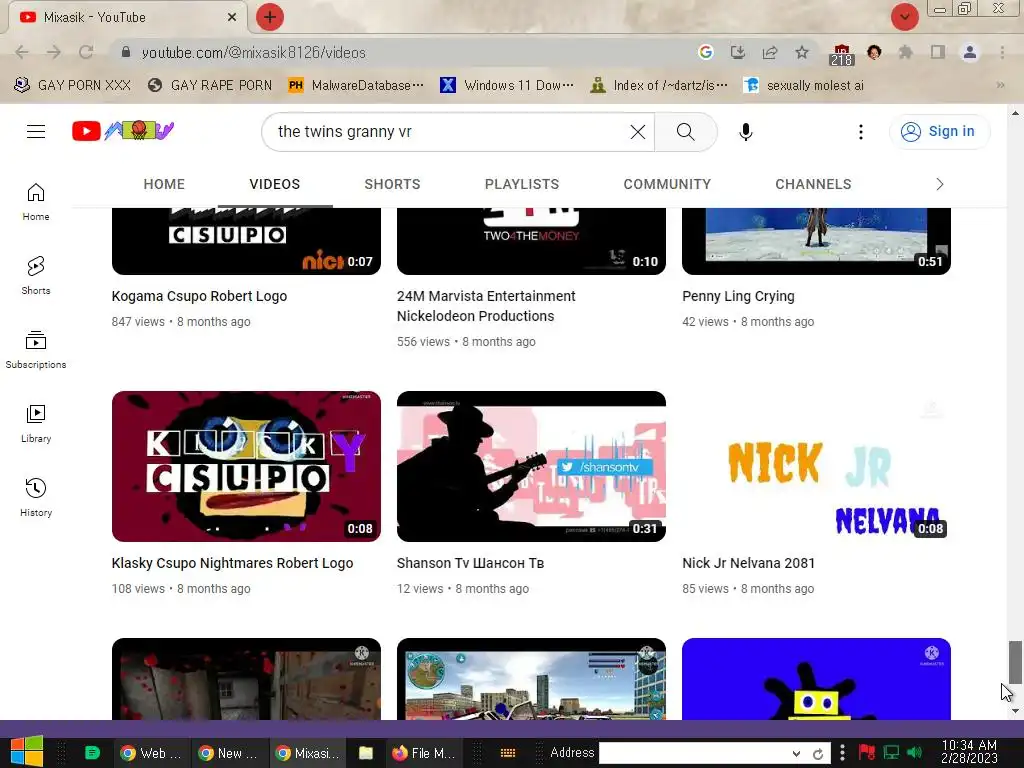Viewport: 1024px width, 768px height.
Task: Open Library in the sidebar
Action: point(36,424)
